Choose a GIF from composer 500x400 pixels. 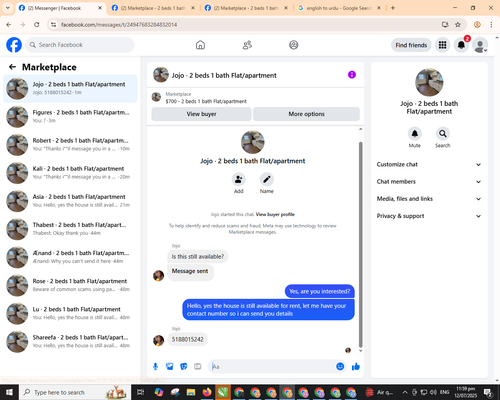198,367
